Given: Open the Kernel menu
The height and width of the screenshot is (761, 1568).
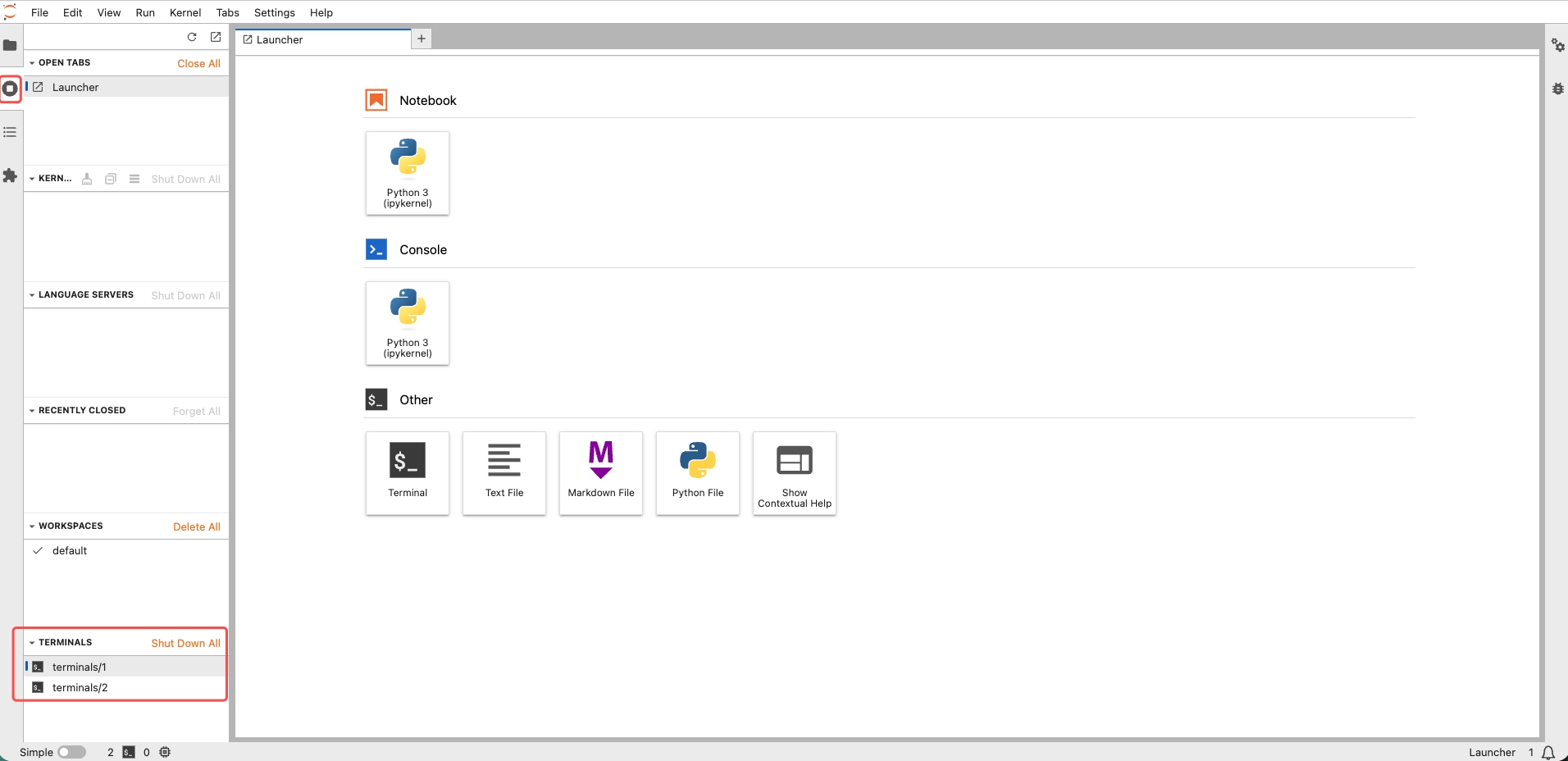Looking at the screenshot, I should pos(185,12).
